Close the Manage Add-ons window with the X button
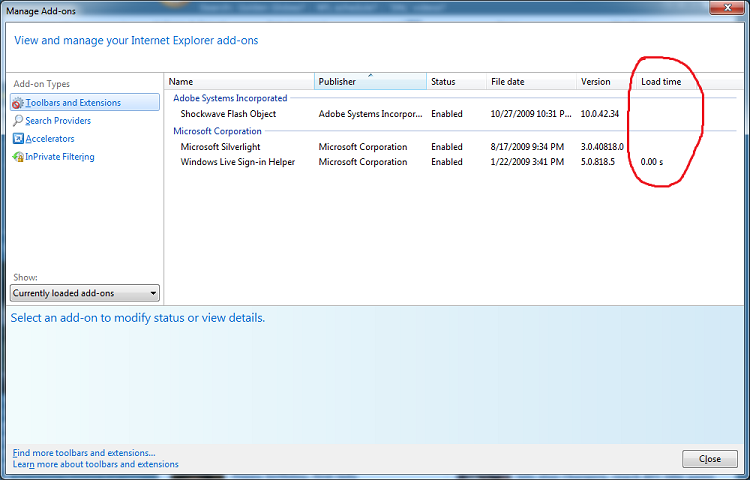Viewport: 756px width, 480px height. coord(727,8)
